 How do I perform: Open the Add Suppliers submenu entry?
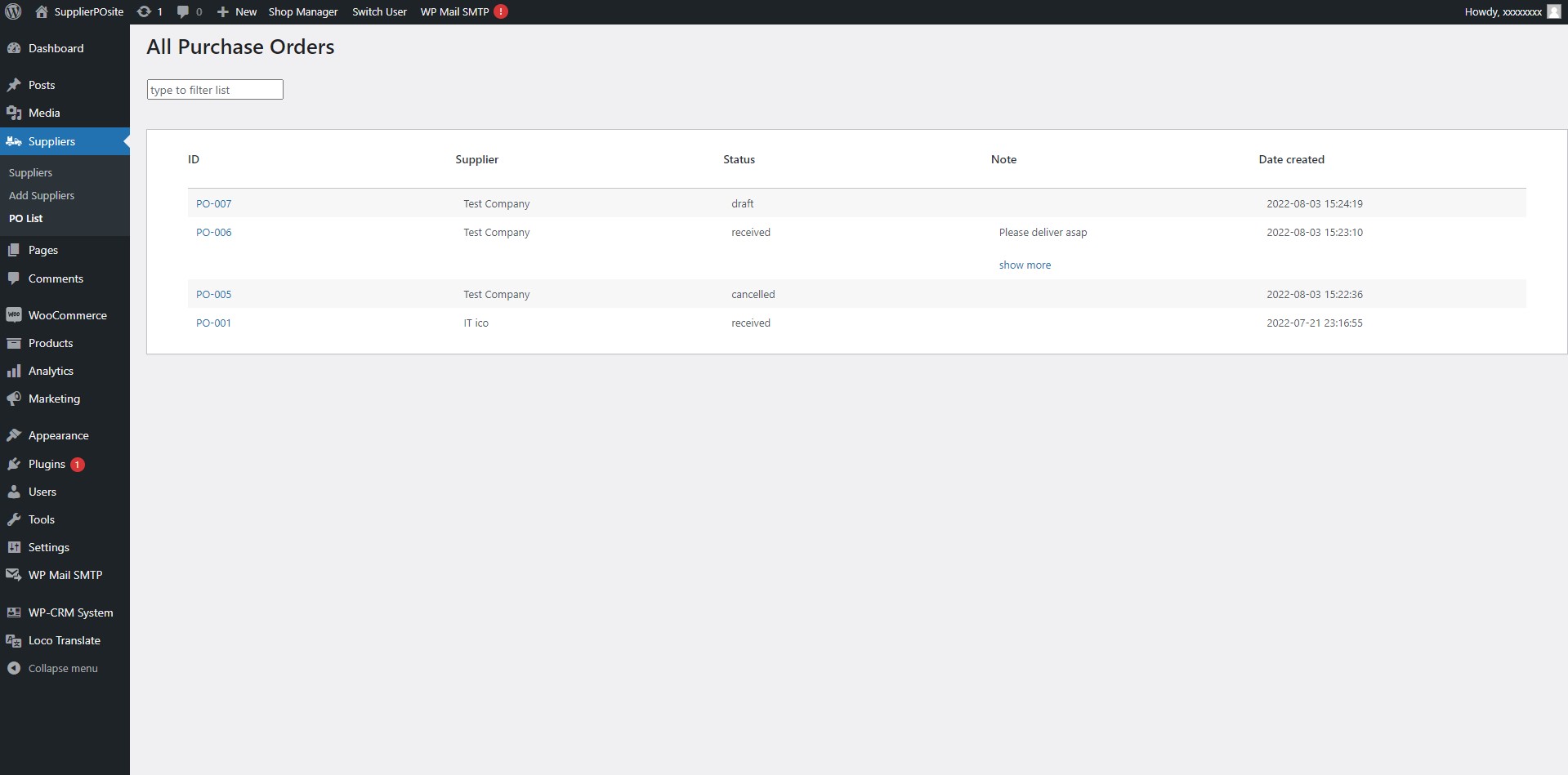[42, 195]
